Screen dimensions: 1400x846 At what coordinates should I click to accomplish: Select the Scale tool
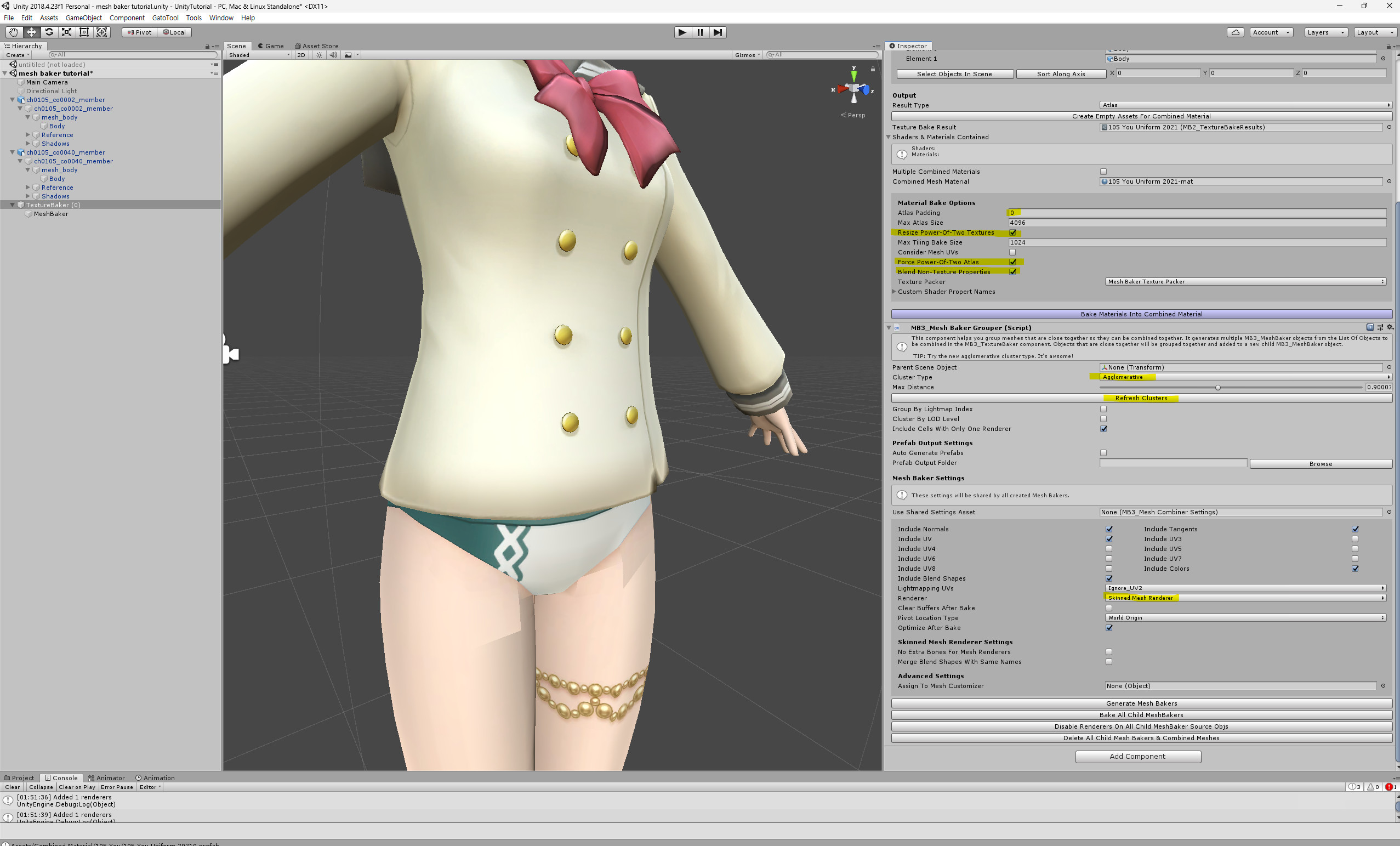click(x=66, y=32)
